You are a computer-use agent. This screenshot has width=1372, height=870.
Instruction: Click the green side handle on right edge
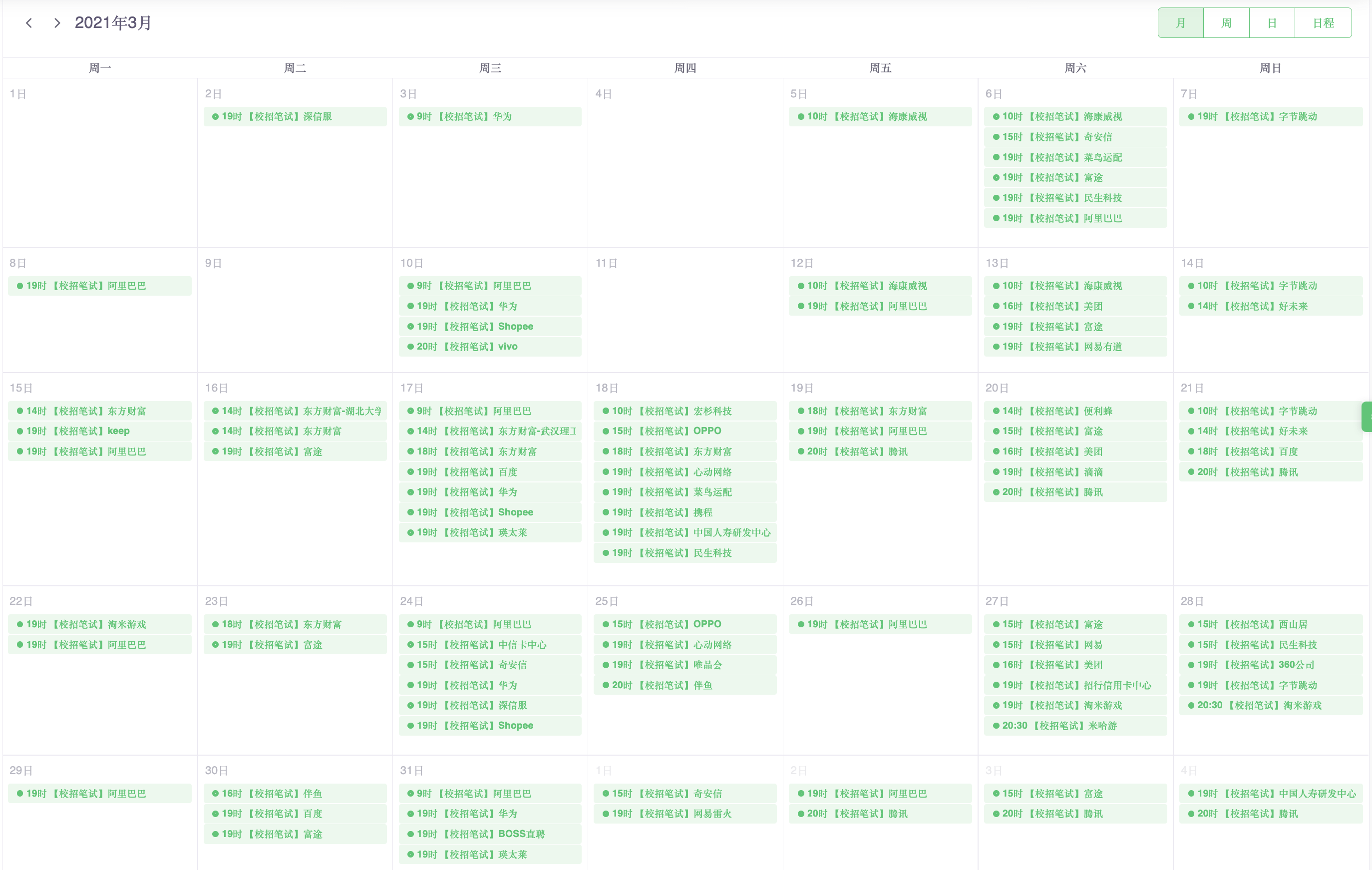tap(1367, 417)
